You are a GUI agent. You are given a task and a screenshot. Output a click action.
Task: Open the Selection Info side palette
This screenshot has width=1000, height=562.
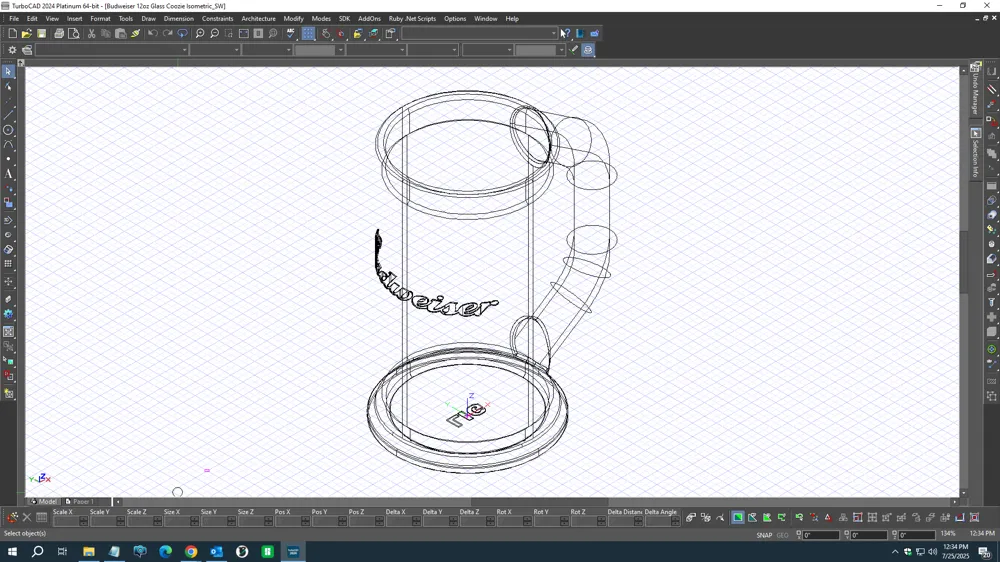point(976,153)
